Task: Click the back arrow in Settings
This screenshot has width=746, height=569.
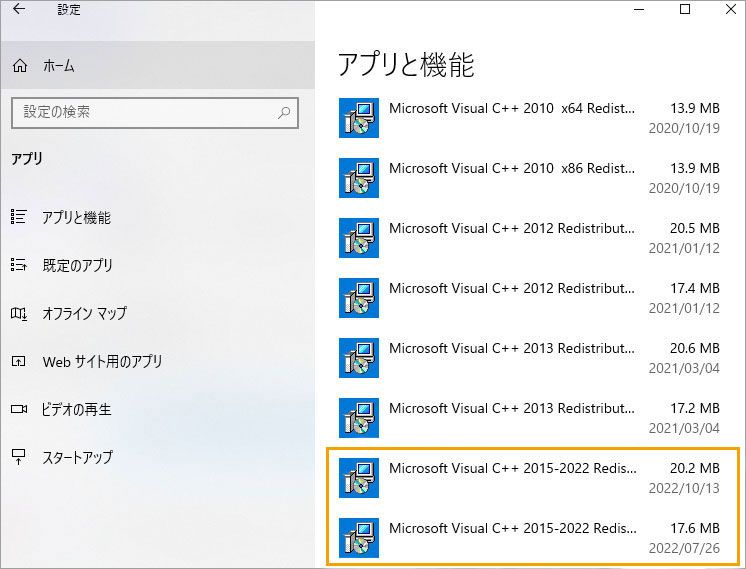Action: 19,9
